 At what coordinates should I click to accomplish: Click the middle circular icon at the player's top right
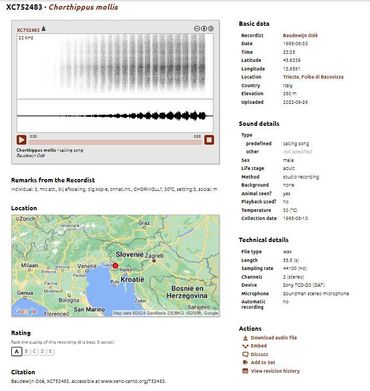[x=204, y=28]
